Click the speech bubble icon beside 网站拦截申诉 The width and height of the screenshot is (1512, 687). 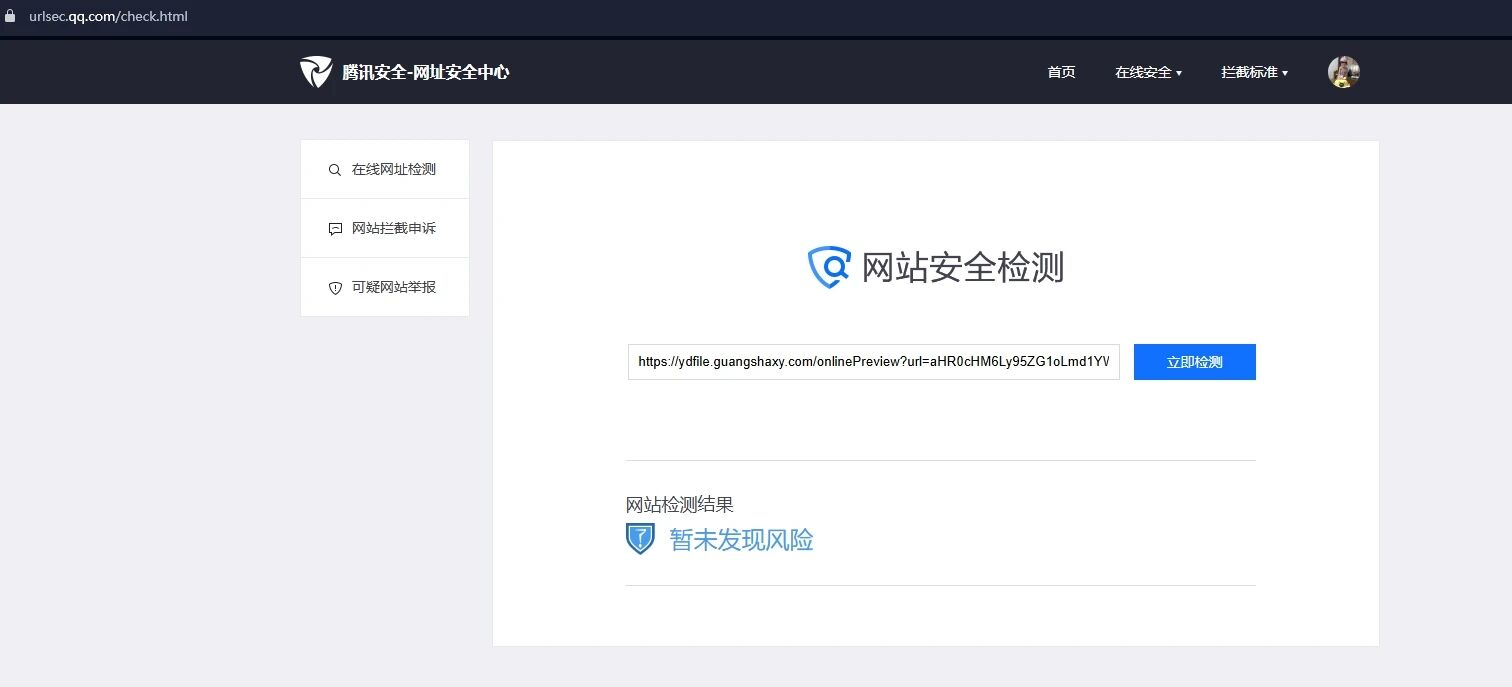pos(335,229)
